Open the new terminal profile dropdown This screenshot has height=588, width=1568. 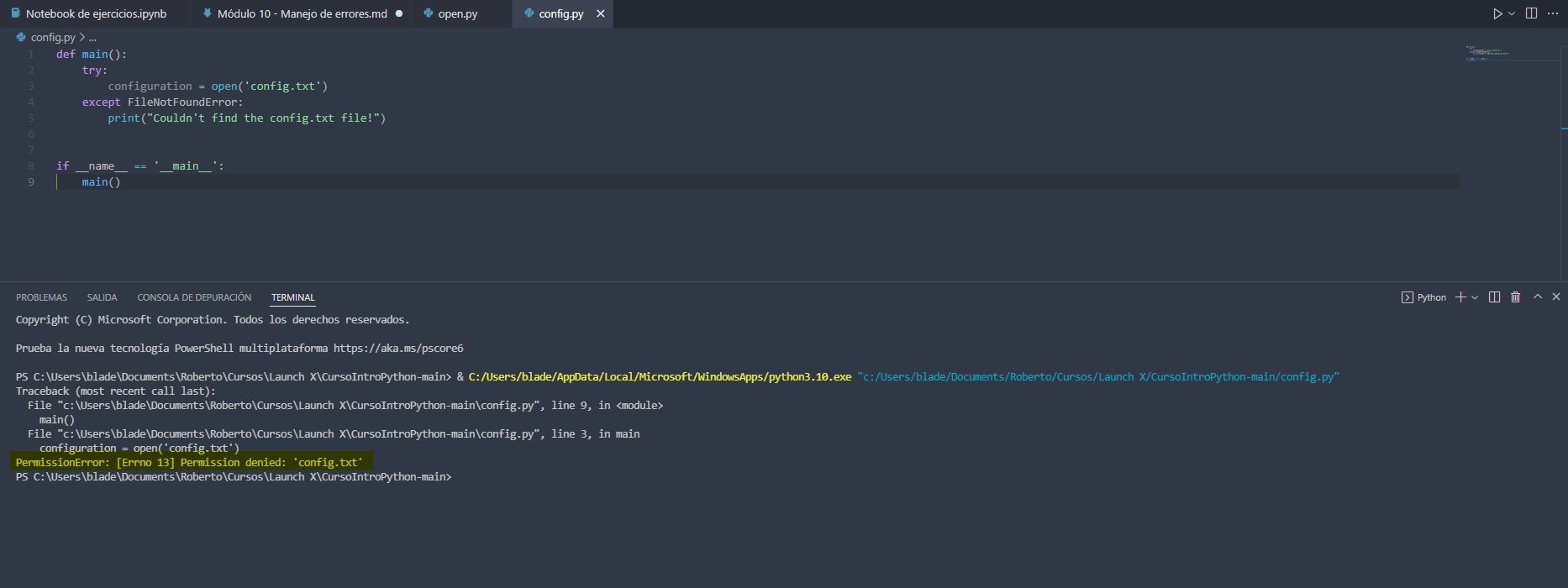coord(1475,297)
